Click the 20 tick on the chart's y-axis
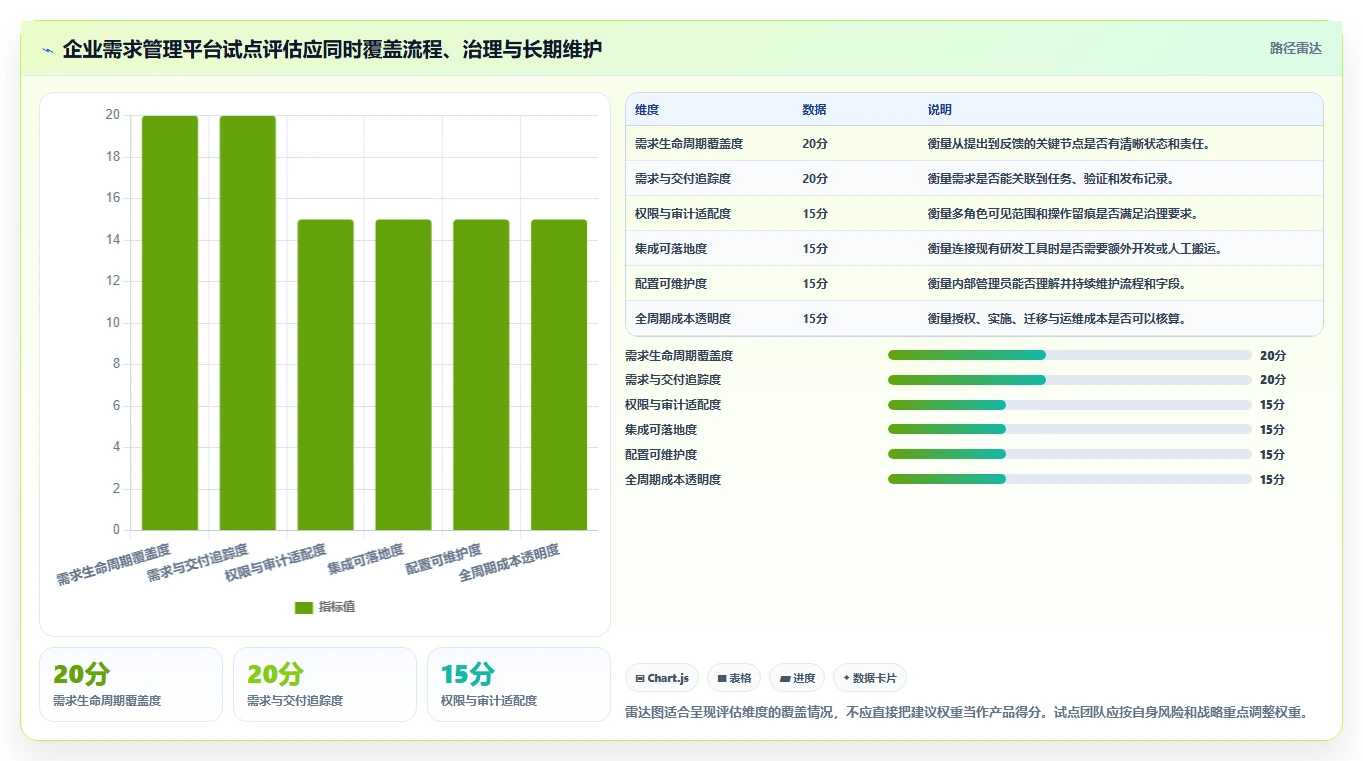 pos(113,115)
